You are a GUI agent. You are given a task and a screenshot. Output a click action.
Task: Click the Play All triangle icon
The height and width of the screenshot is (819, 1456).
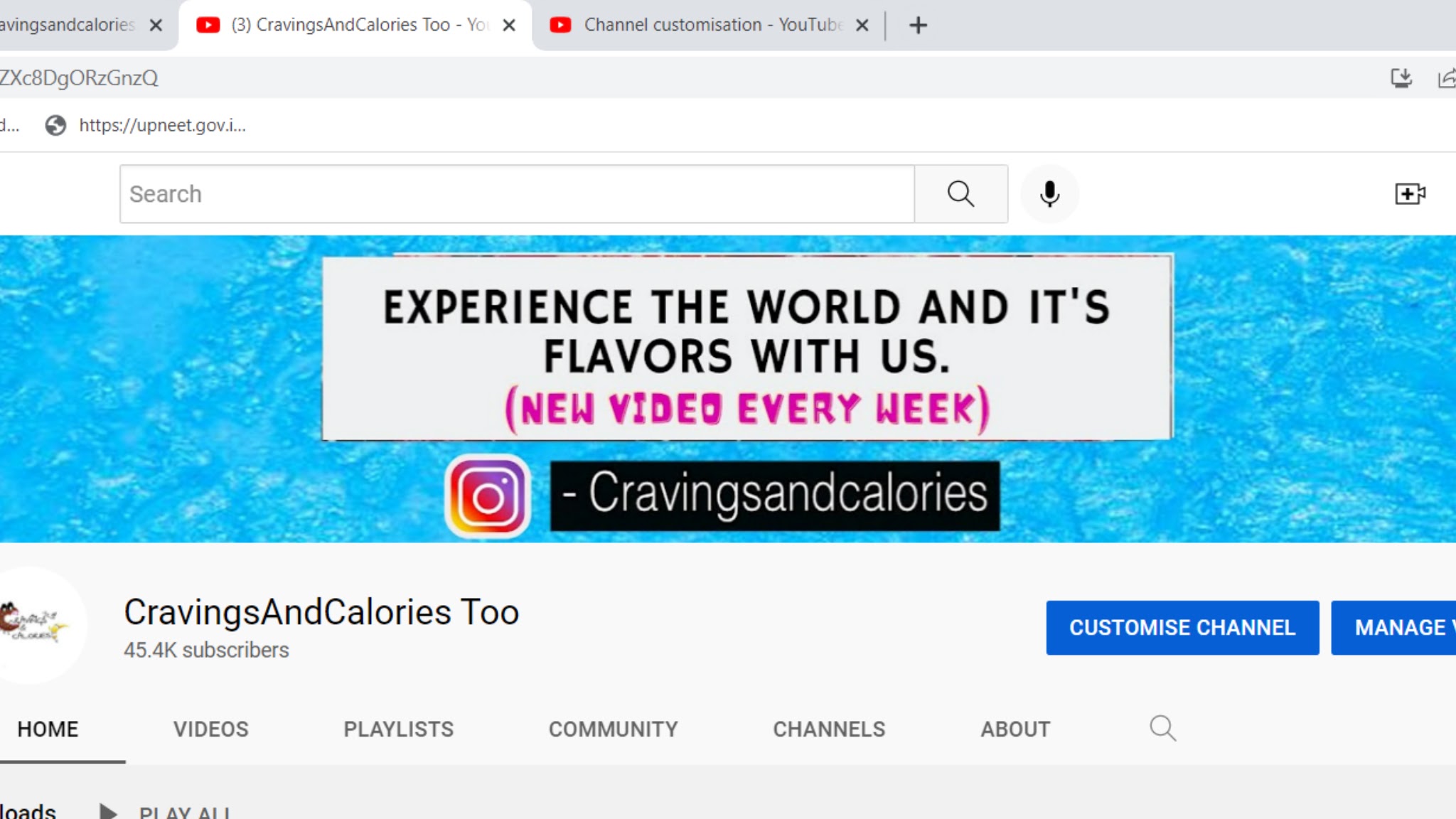(108, 811)
